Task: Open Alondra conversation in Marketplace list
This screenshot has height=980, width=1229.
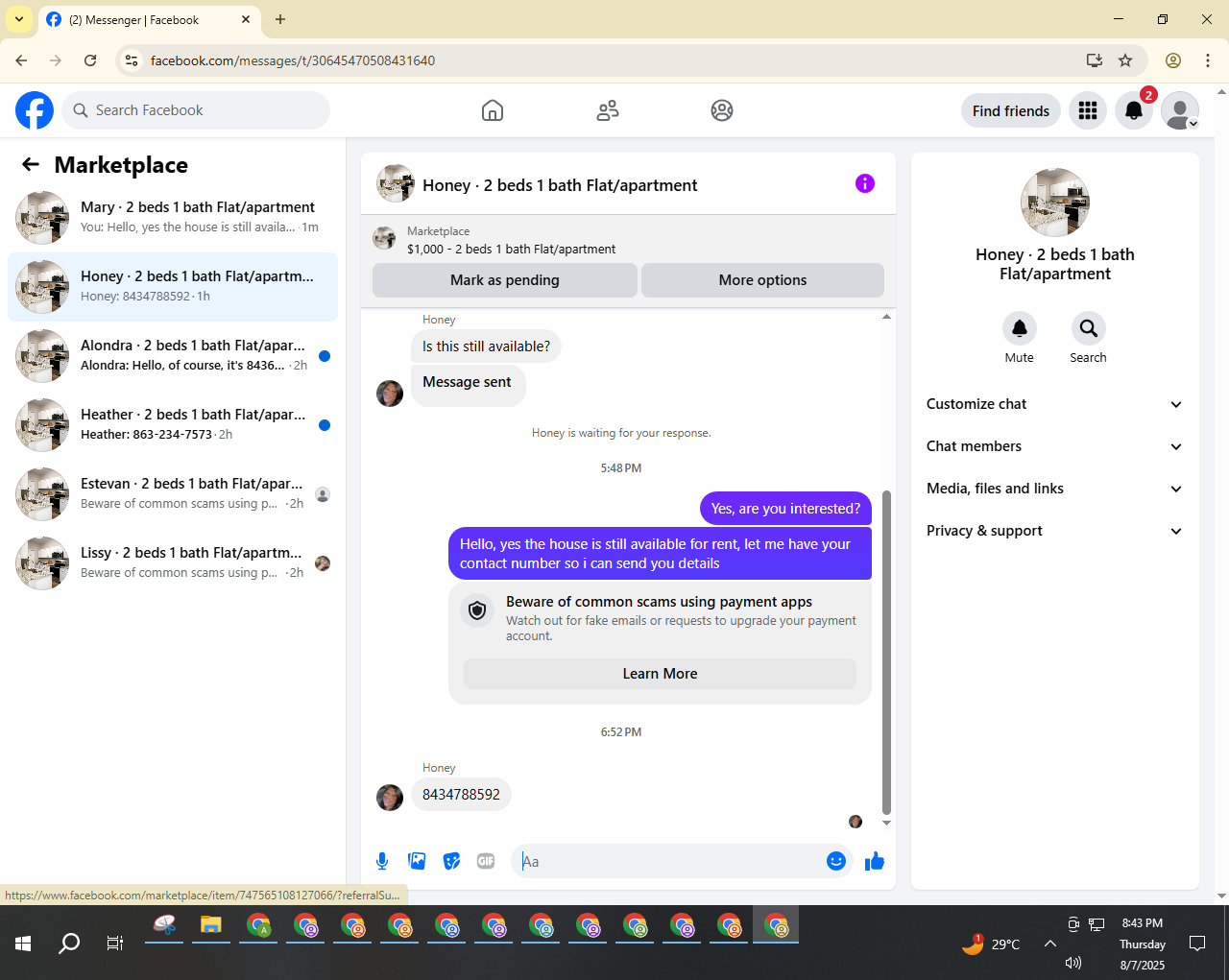Action: (x=173, y=356)
